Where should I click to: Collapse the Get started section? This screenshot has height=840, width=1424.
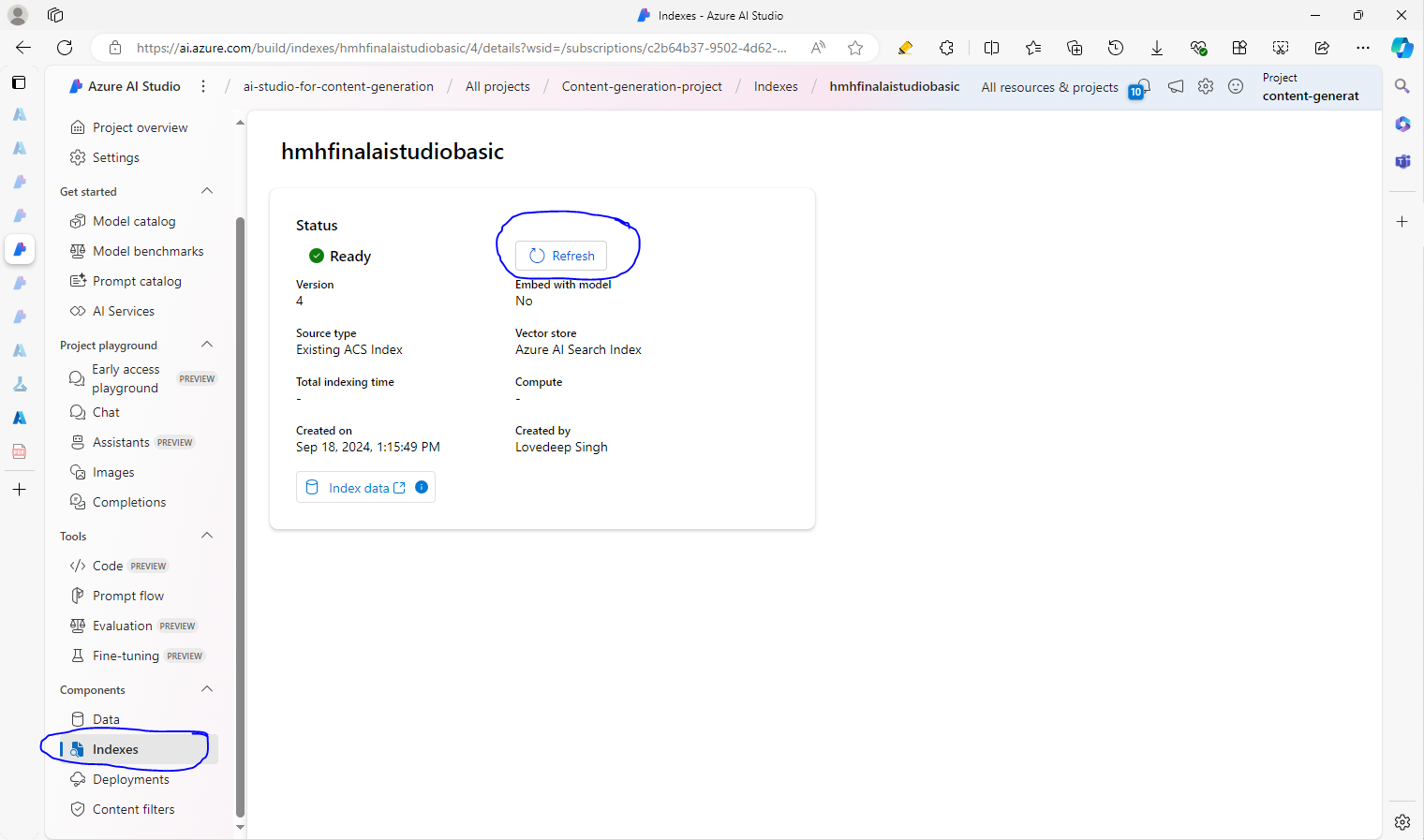tap(207, 190)
